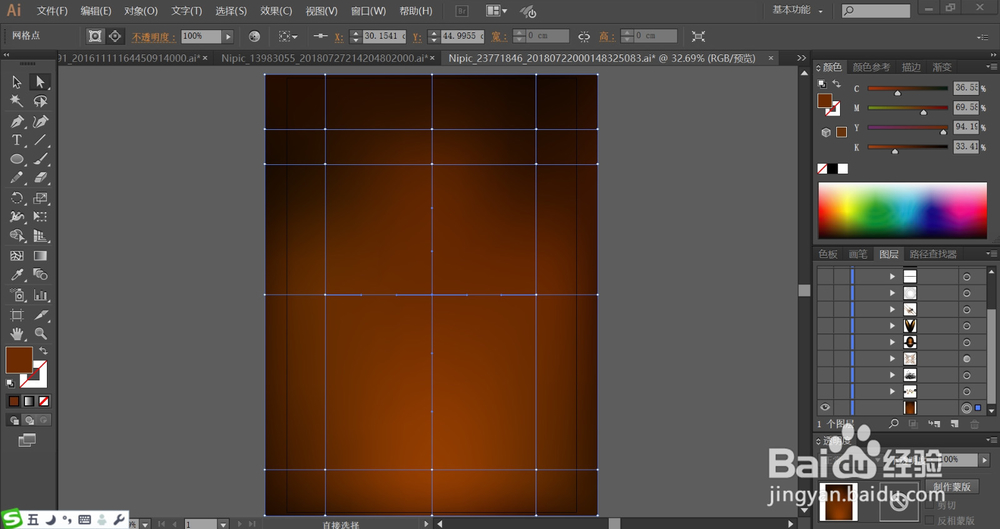Image resolution: width=1000 pixels, height=529 pixels.
Task: Click the locate object magnifier in layers panel
Action: pos(894,424)
